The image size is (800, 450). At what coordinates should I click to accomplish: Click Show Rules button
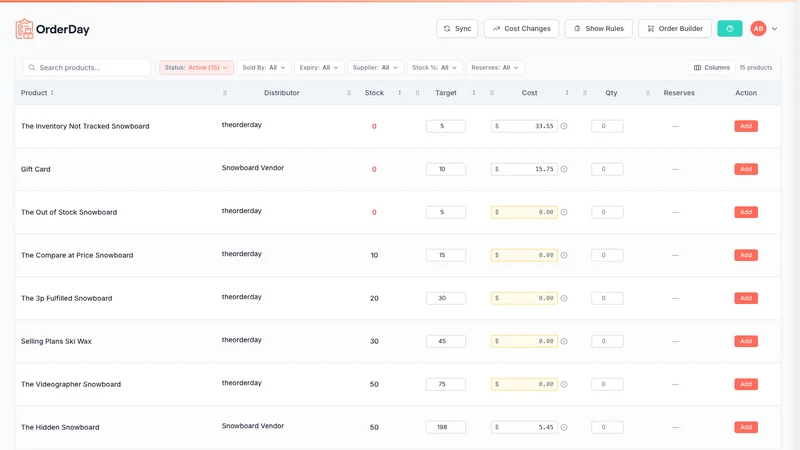point(598,29)
